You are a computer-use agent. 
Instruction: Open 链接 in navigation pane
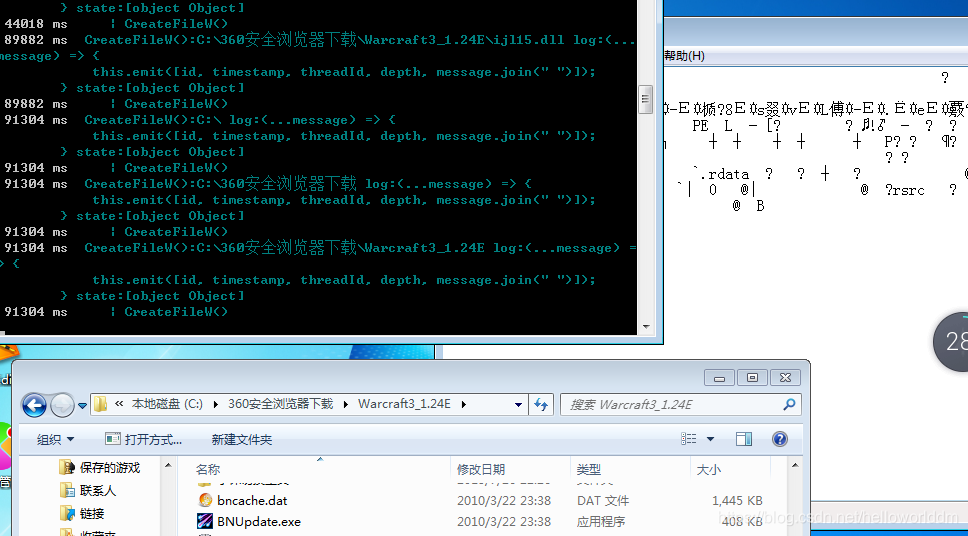[82, 513]
